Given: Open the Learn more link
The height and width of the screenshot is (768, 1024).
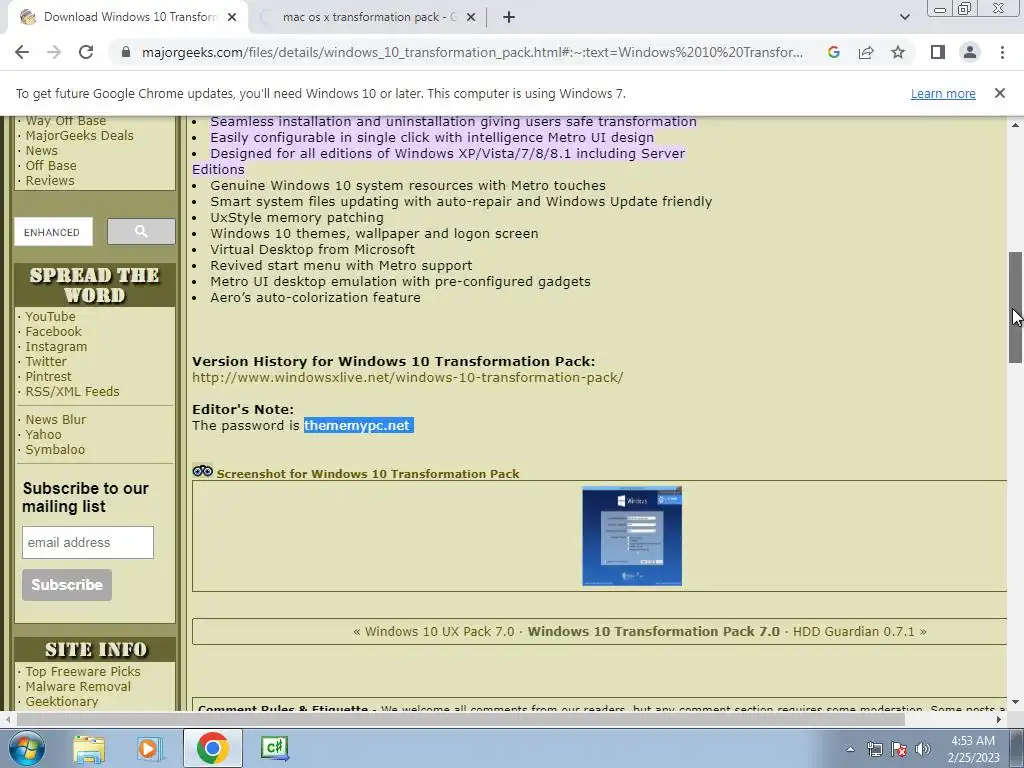Looking at the screenshot, I should pyautogui.click(x=943, y=93).
